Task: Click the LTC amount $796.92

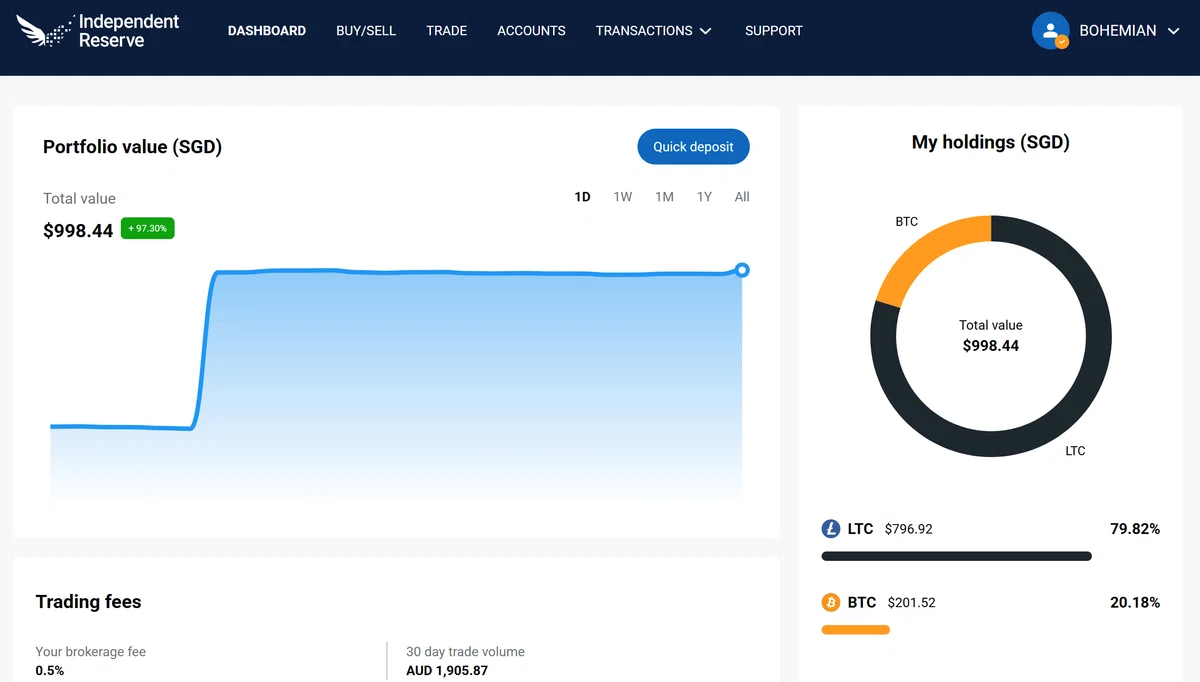Action: [909, 529]
